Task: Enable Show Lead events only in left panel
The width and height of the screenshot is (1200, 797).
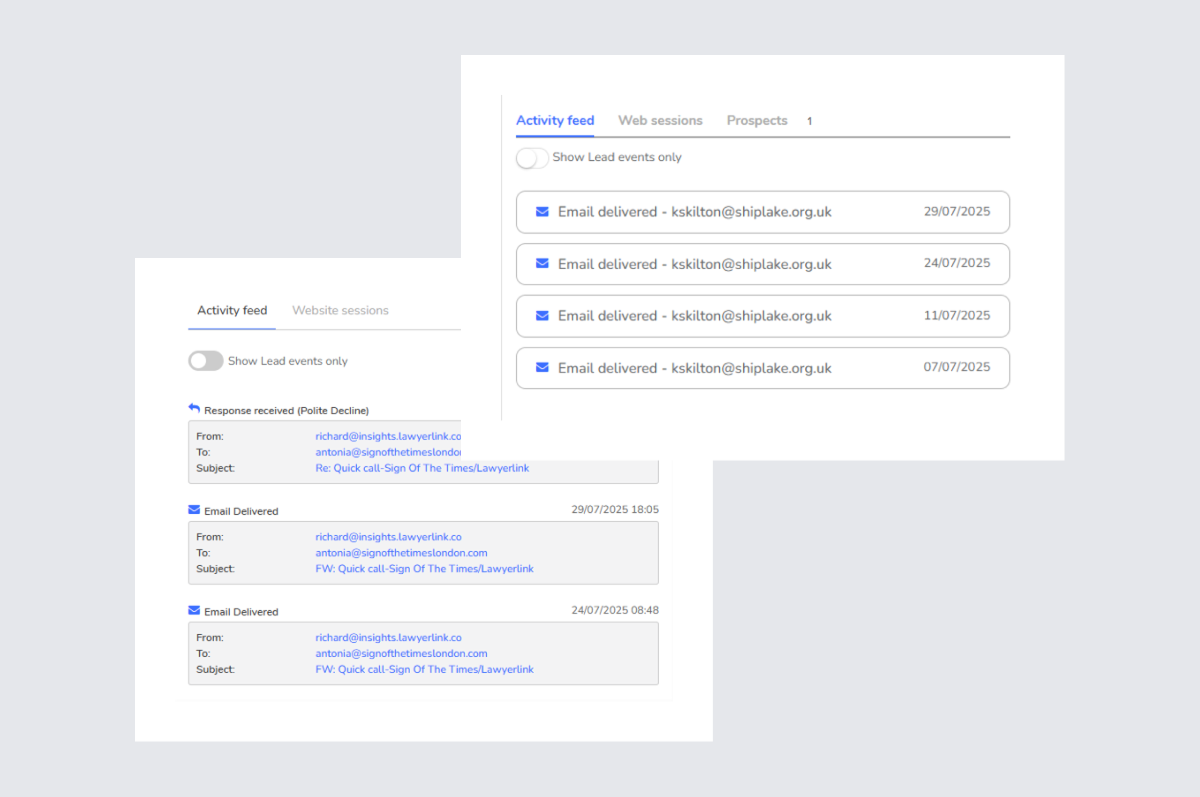Action: (206, 361)
